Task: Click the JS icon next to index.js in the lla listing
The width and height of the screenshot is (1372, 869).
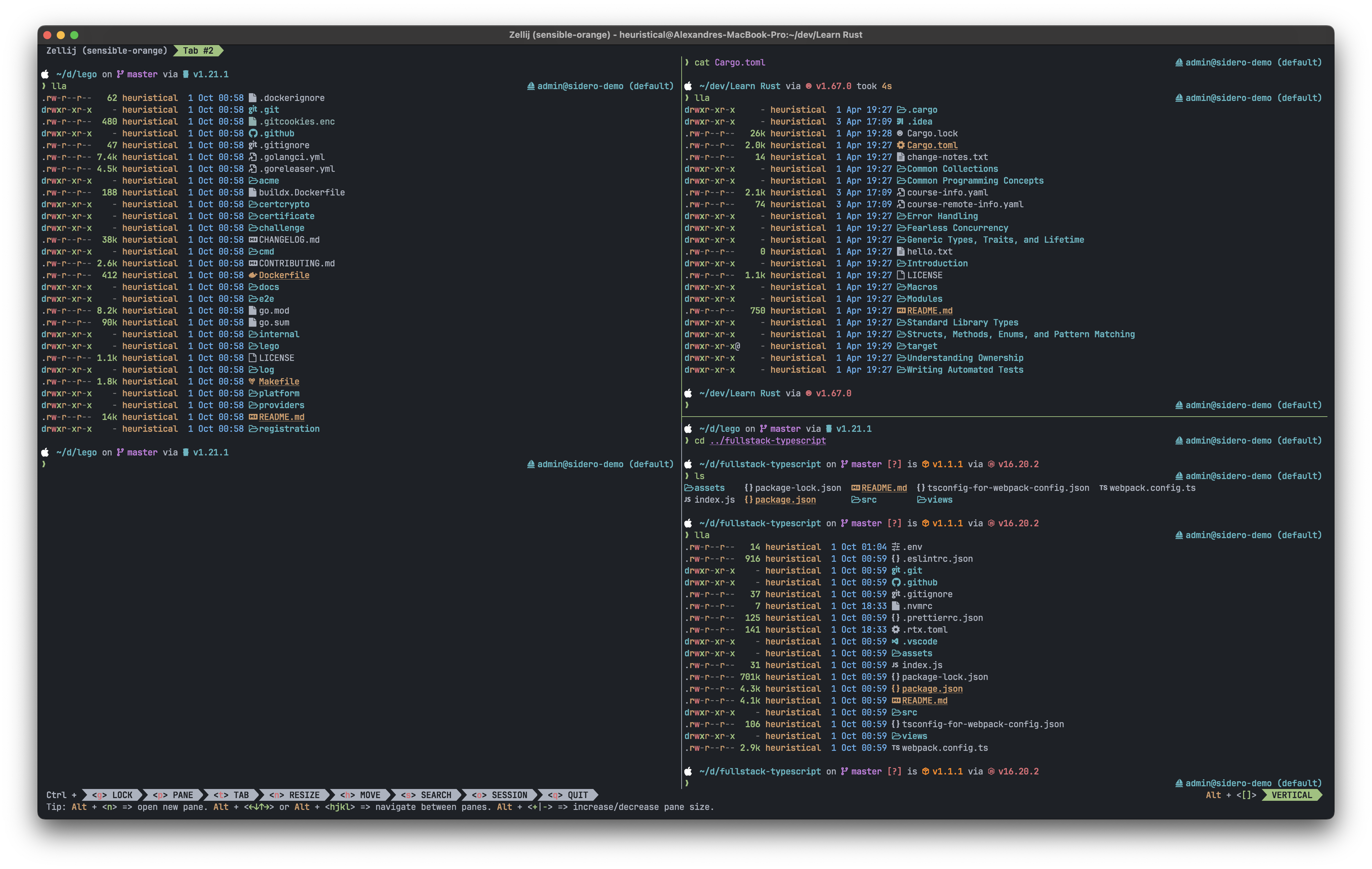Action: pyautogui.click(x=896, y=665)
